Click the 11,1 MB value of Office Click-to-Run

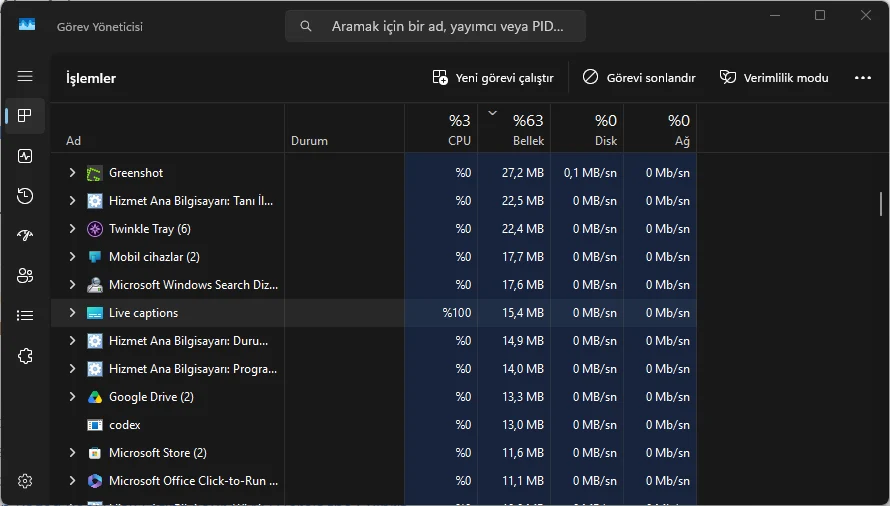(523, 481)
